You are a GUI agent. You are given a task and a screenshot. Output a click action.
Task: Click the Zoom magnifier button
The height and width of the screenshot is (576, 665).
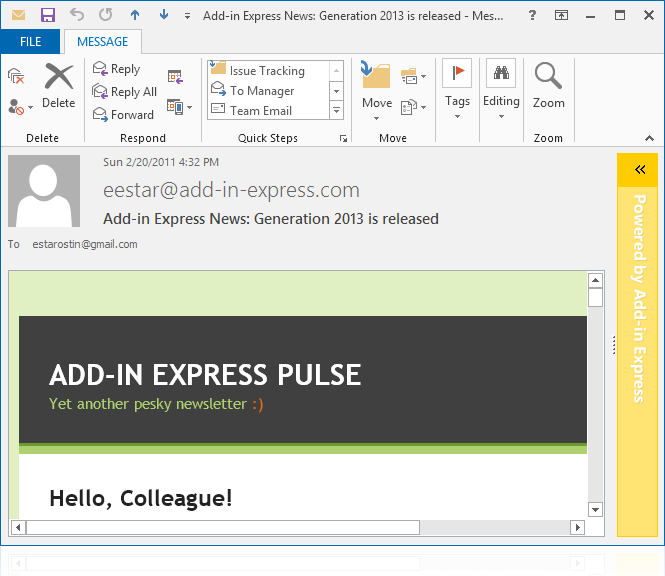point(548,85)
